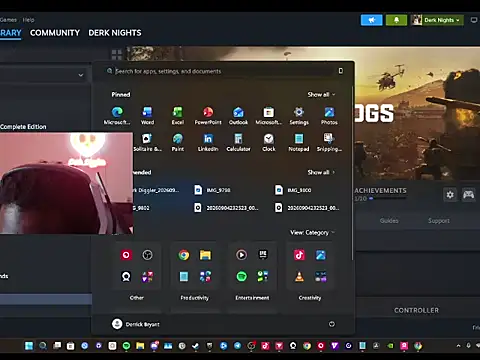
Task: Click the Start menu search field
Action: click(x=220, y=71)
